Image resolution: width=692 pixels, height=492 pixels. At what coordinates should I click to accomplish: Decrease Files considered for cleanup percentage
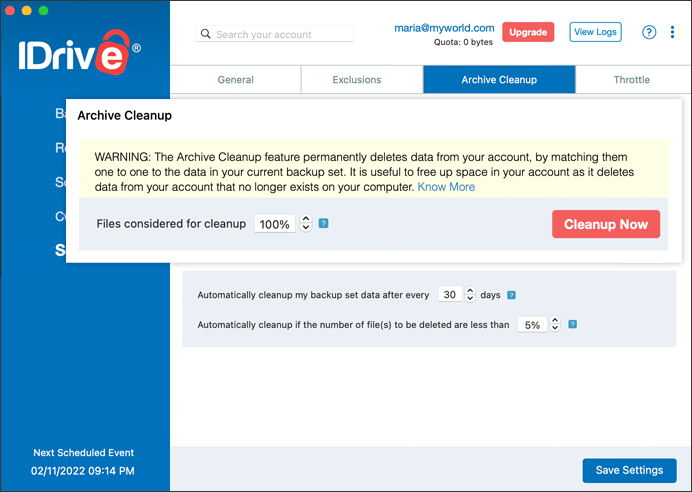click(x=306, y=227)
